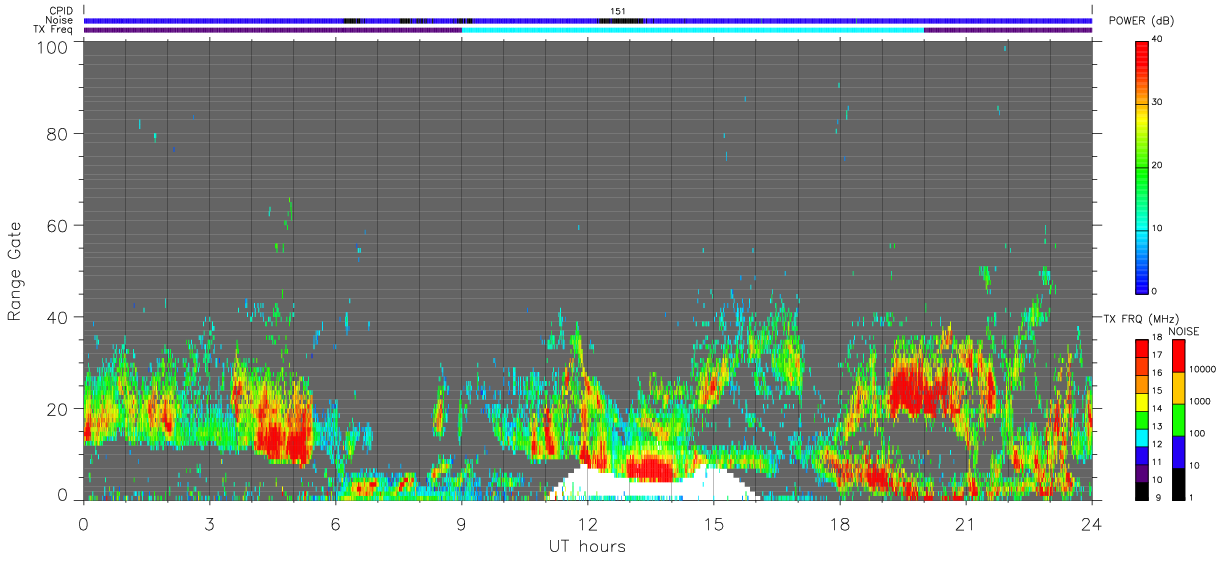
Task: Click the NOISE color scale bar
Action: 1178,419
